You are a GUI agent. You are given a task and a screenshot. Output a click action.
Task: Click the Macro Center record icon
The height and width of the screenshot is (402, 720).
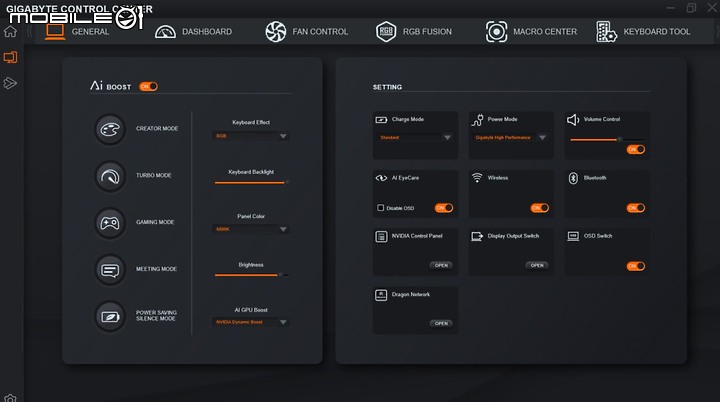(x=496, y=32)
